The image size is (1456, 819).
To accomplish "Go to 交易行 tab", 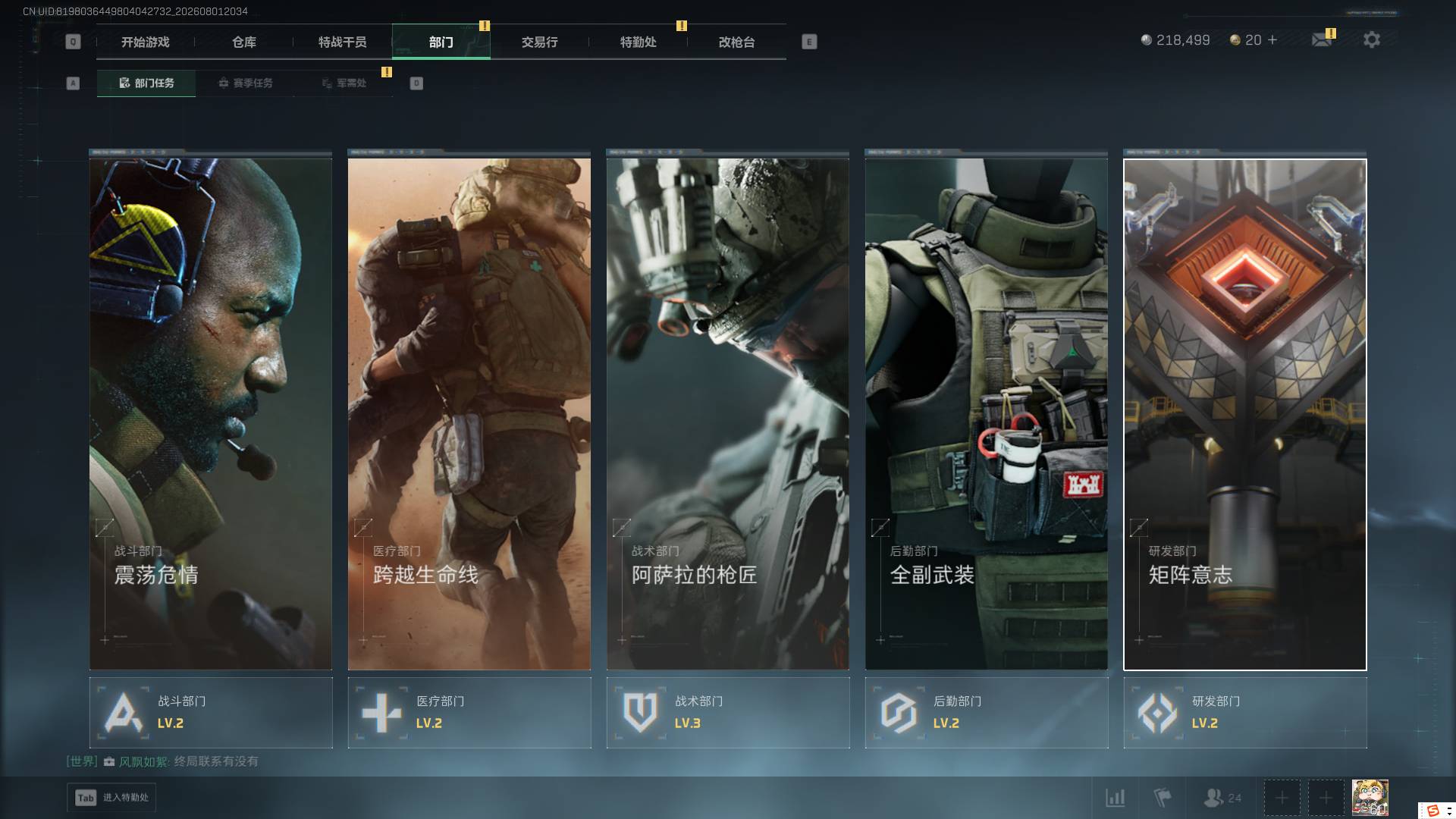I will (540, 42).
